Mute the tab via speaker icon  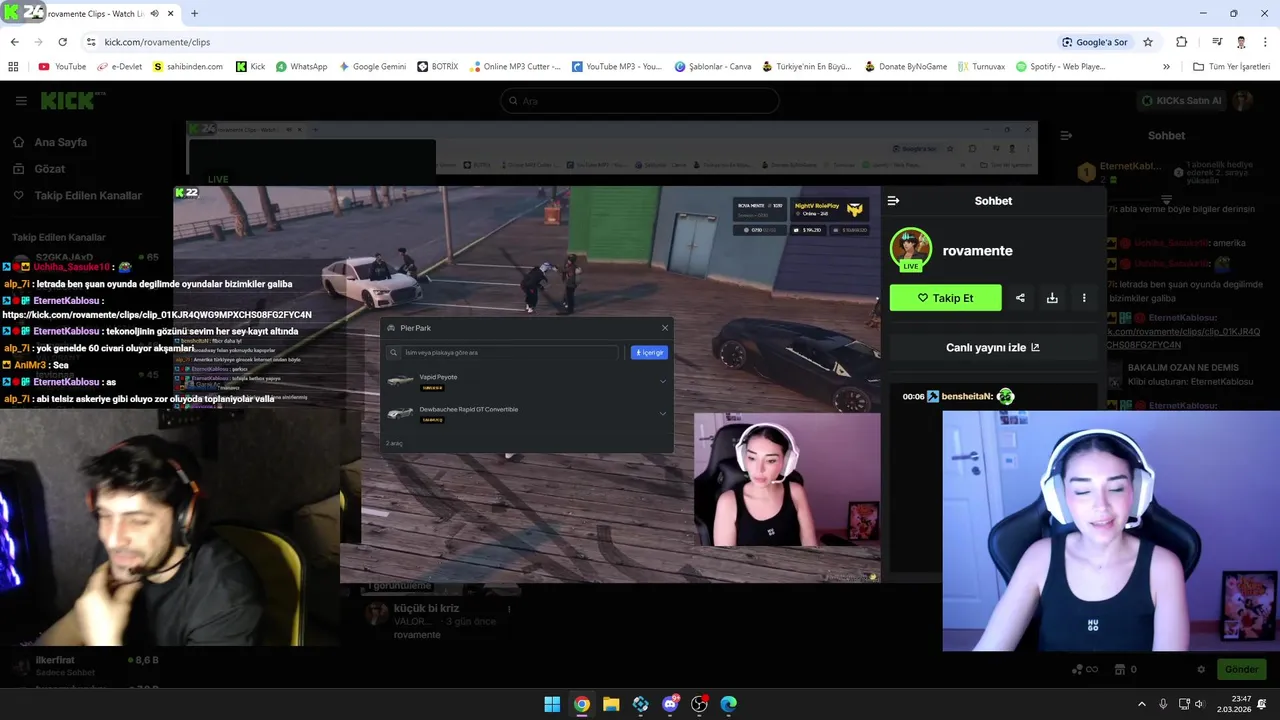point(154,13)
